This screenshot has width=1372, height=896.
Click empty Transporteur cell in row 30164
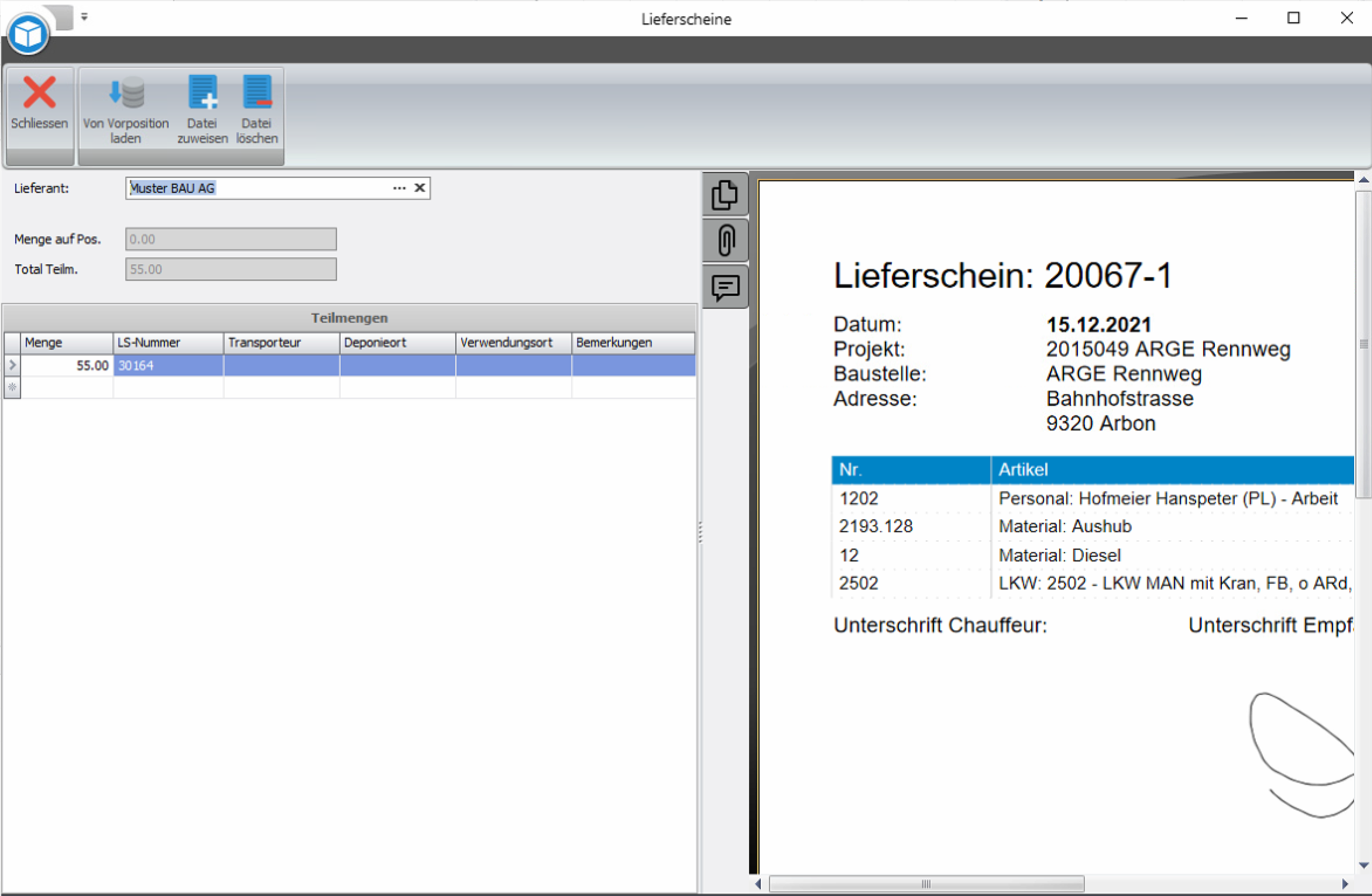281,366
